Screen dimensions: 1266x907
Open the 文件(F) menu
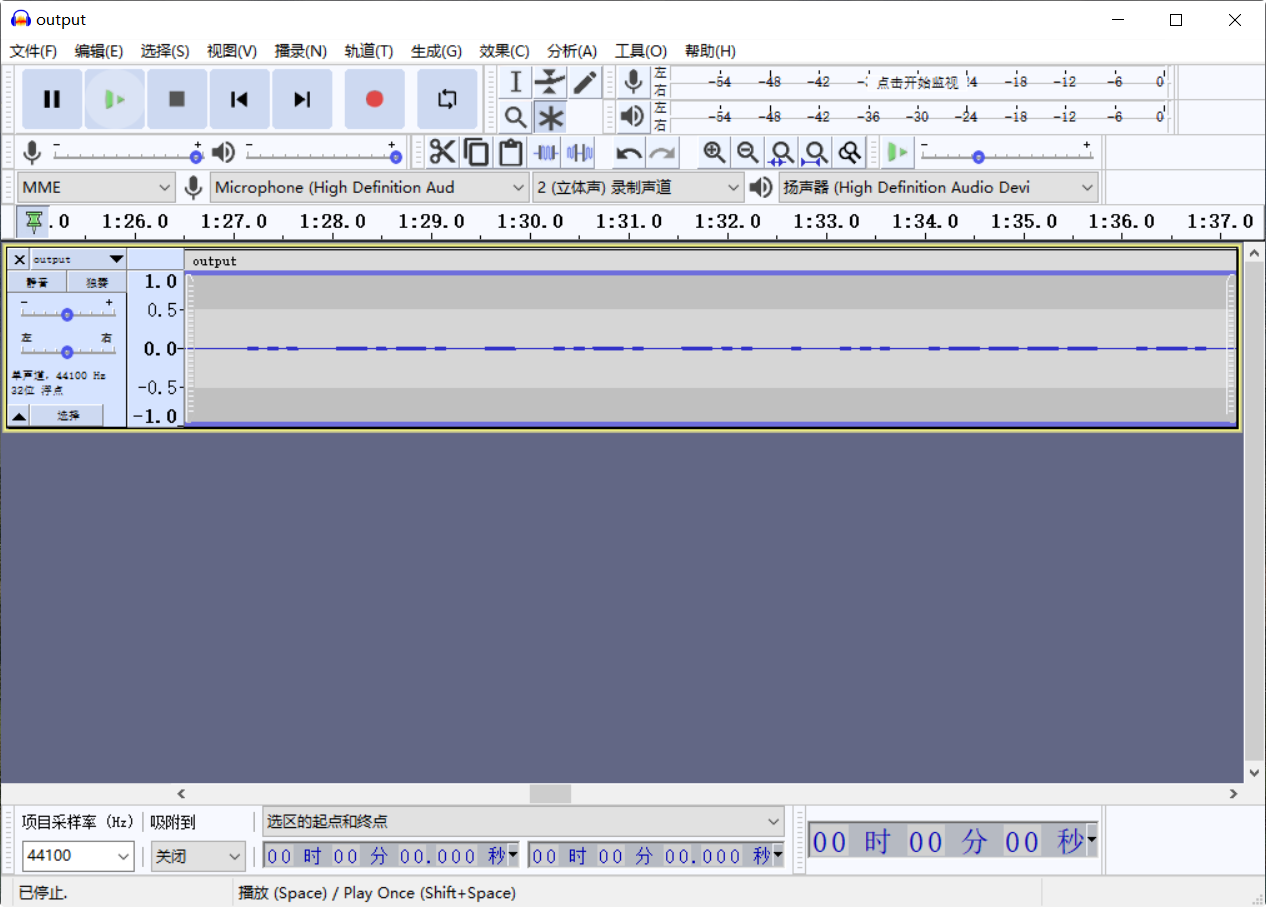[33, 51]
